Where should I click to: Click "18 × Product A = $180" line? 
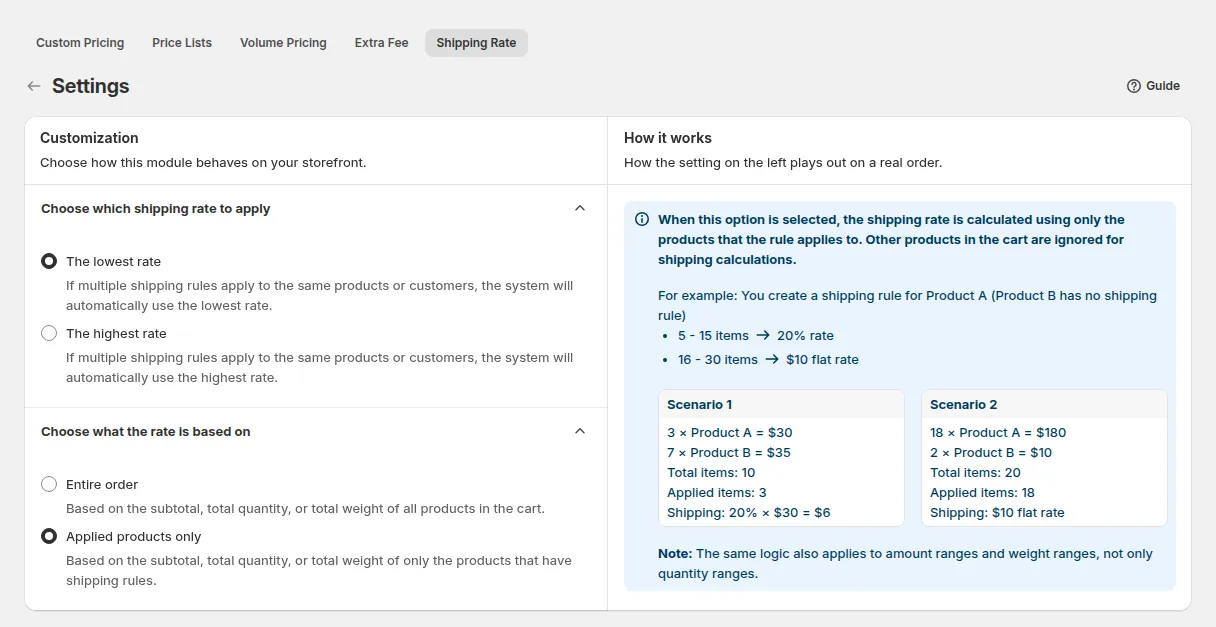pos(998,433)
